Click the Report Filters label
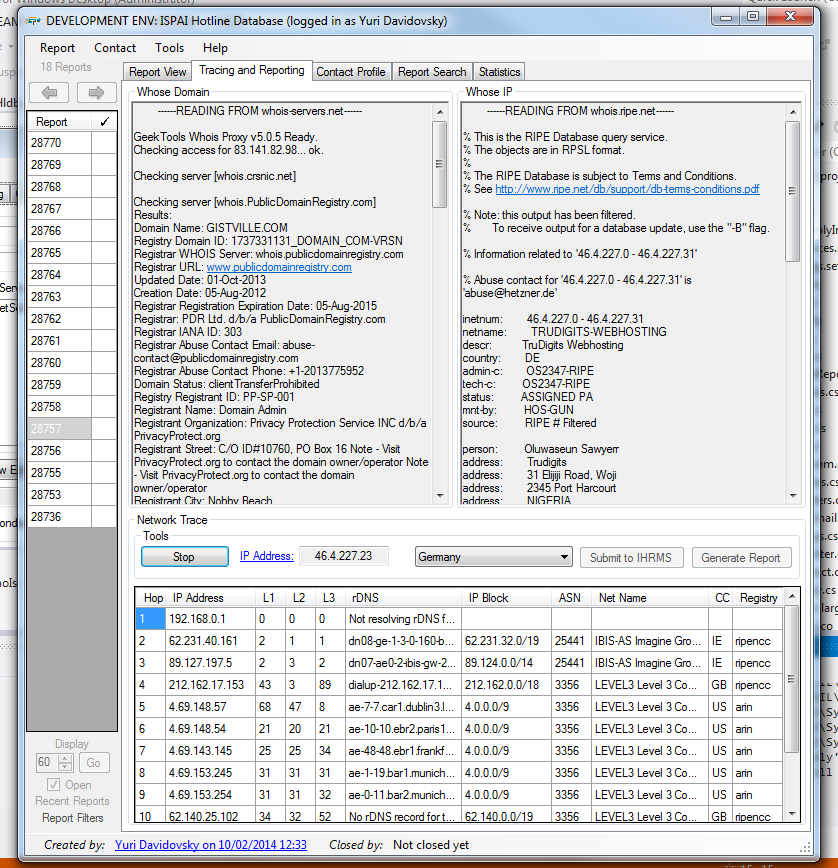838x868 pixels. pos(73,818)
